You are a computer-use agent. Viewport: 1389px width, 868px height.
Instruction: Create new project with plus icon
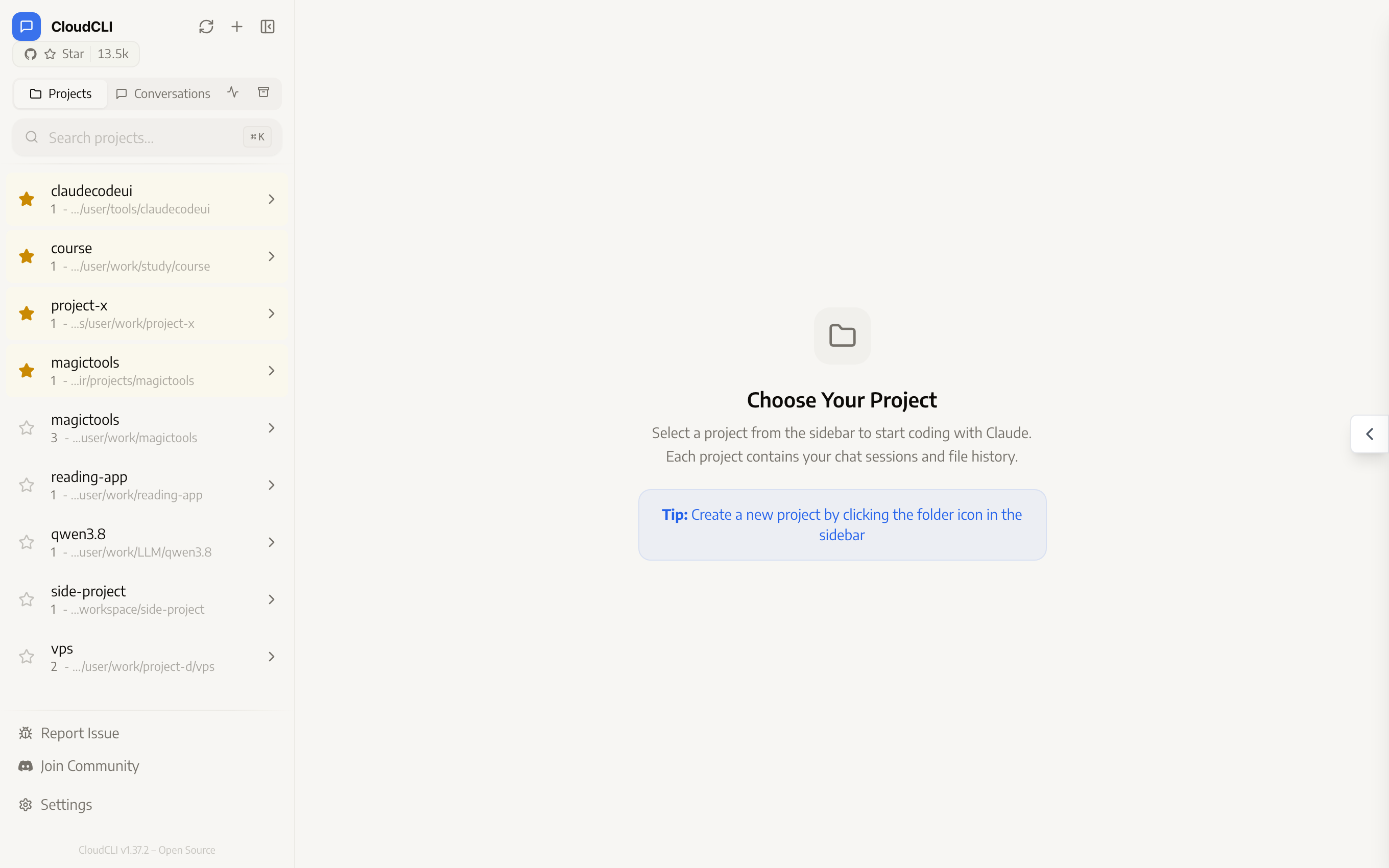[237, 27]
